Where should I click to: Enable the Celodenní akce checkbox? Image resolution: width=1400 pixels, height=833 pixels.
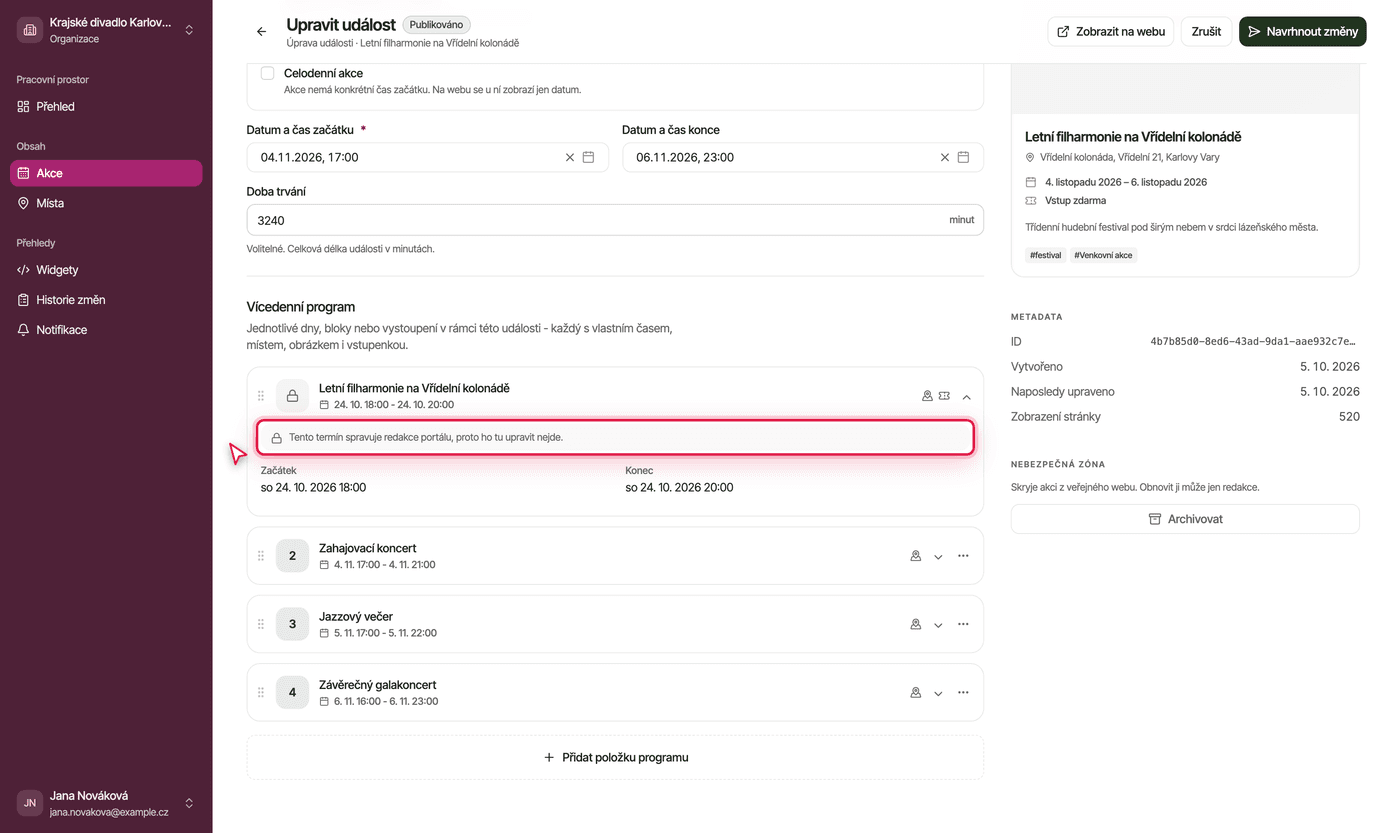tap(267, 73)
